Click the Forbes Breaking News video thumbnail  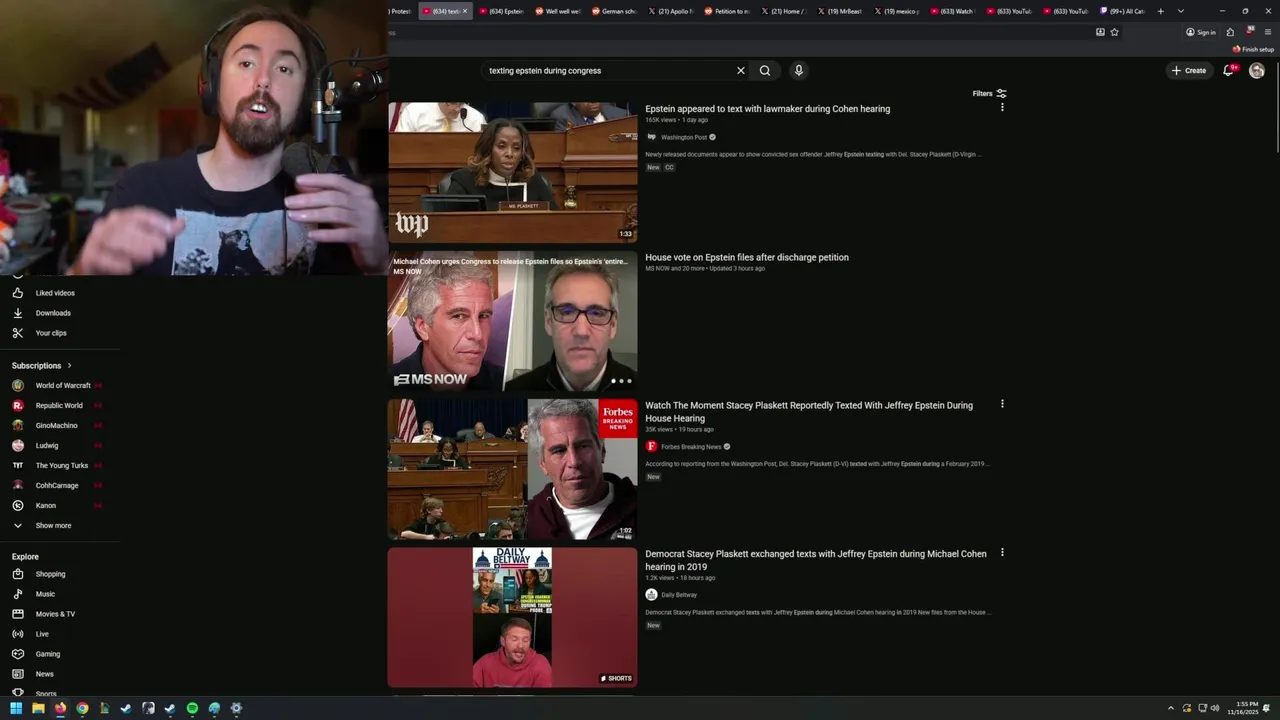[x=512, y=469]
